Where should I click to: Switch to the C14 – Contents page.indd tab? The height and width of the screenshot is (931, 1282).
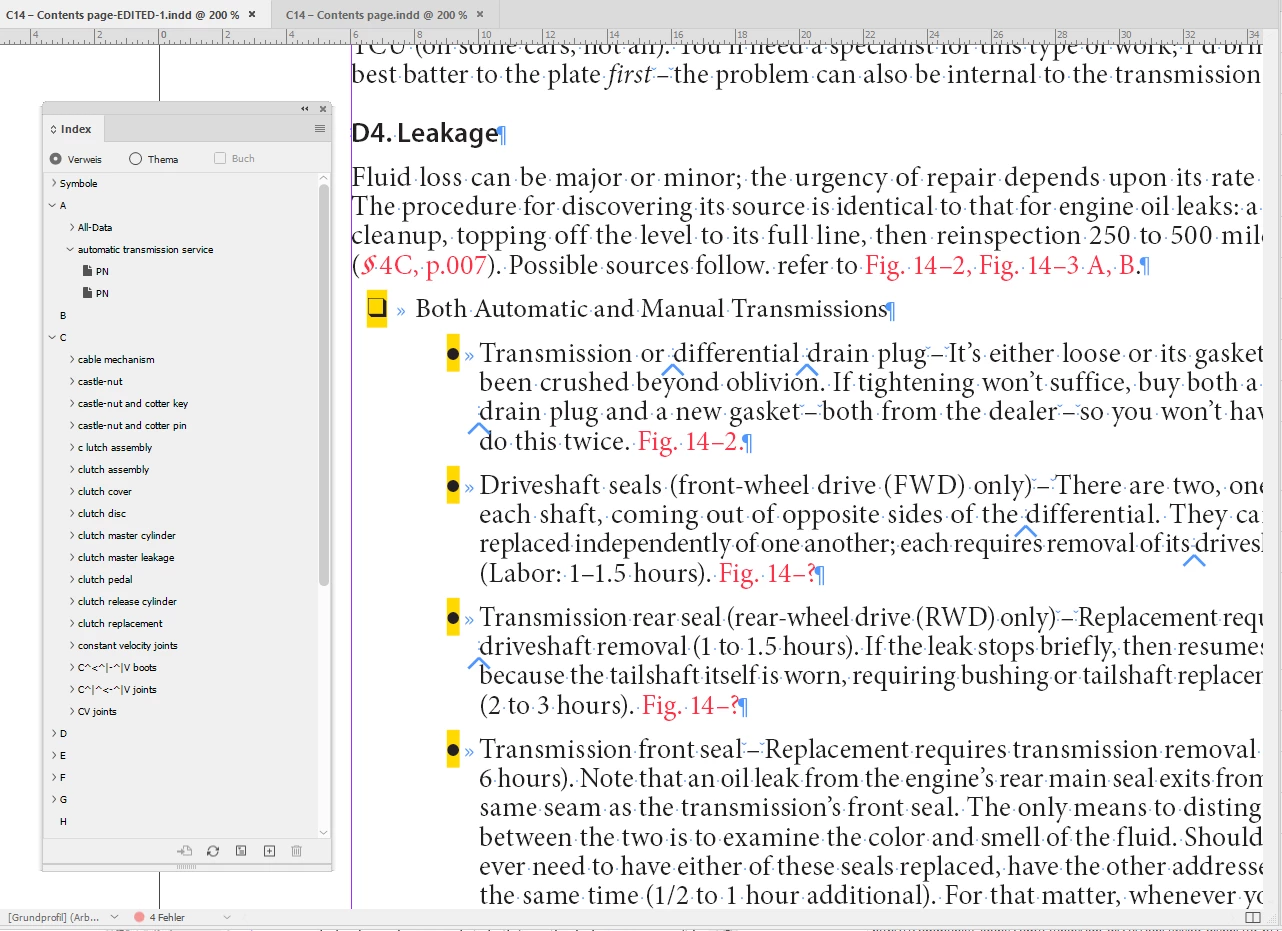tap(376, 15)
